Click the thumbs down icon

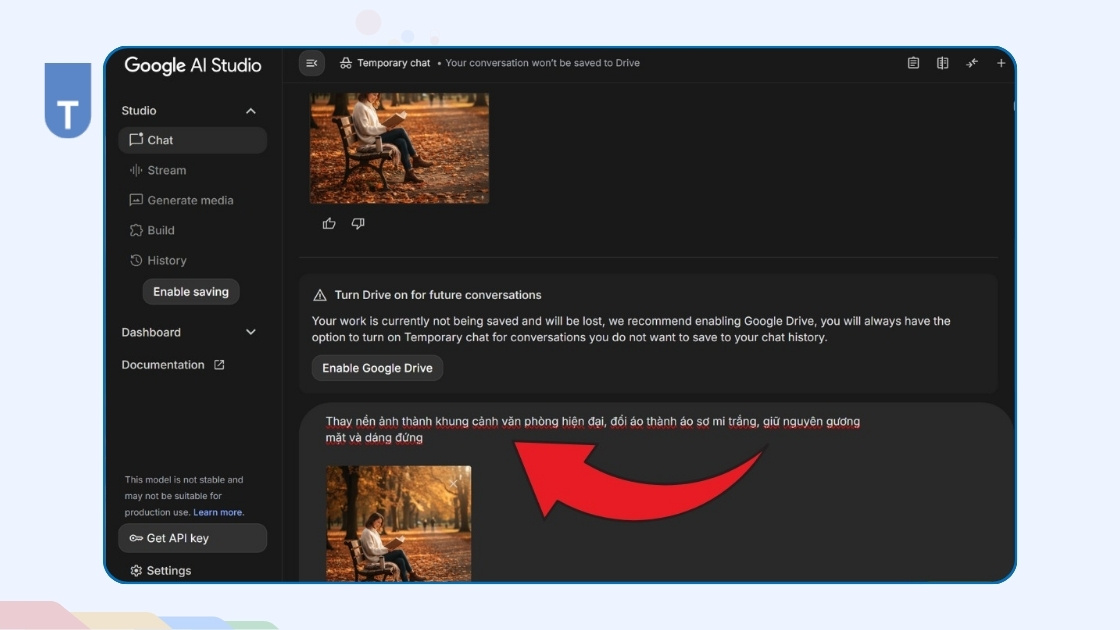[x=358, y=224]
